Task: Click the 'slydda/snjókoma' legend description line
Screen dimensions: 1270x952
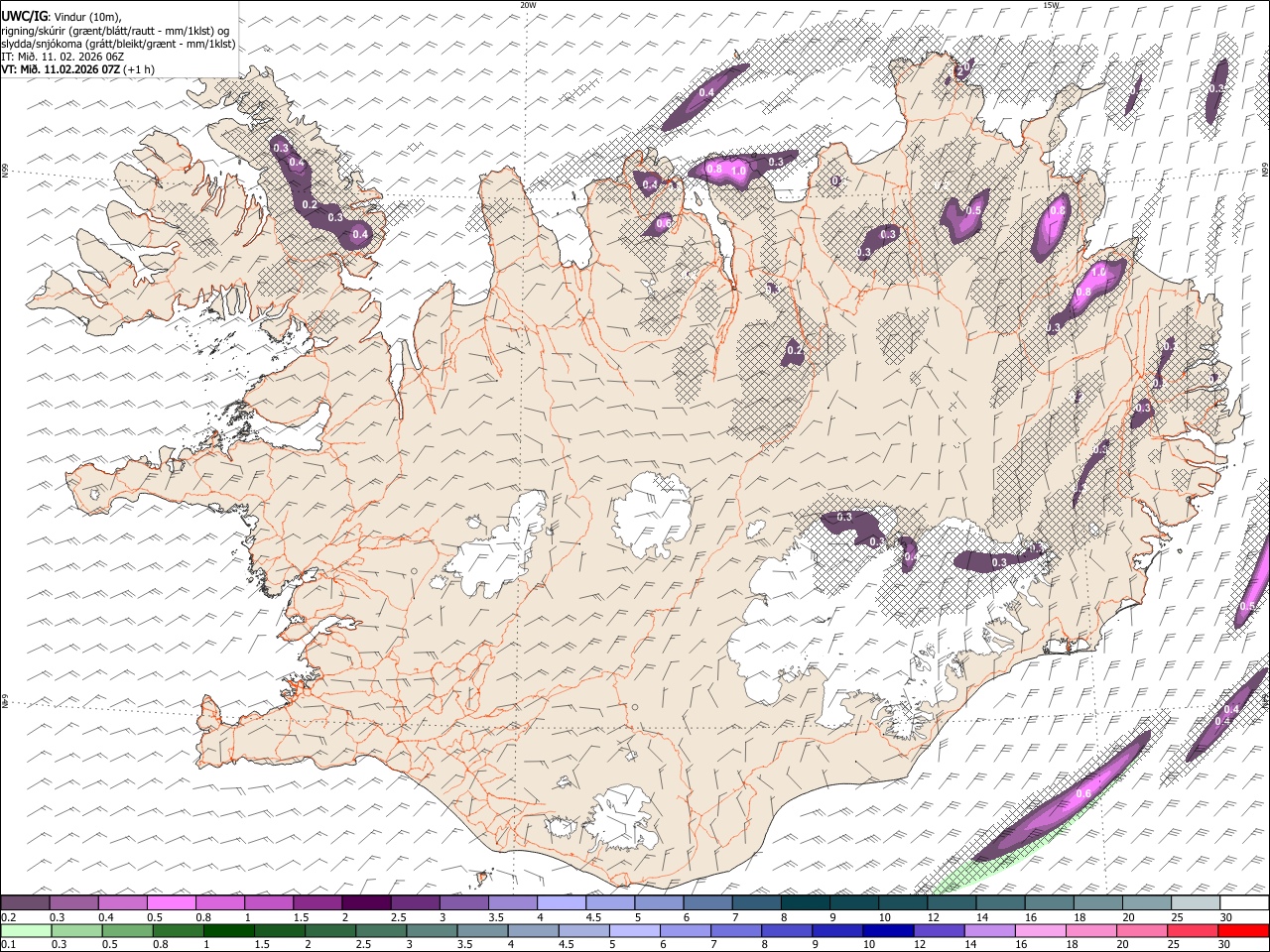Action: click(x=118, y=44)
